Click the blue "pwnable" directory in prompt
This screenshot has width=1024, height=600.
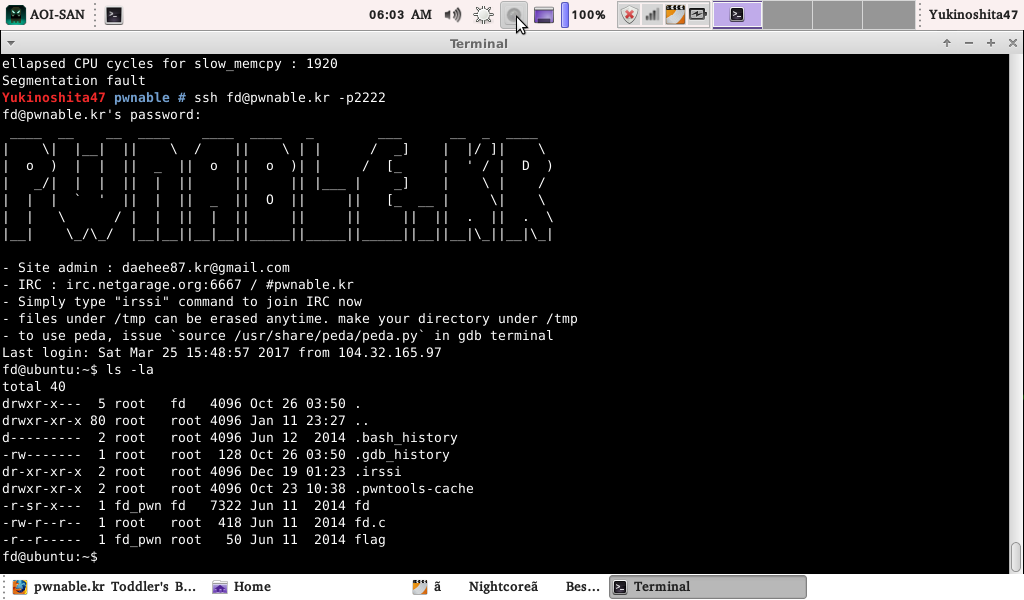coord(142,97)
